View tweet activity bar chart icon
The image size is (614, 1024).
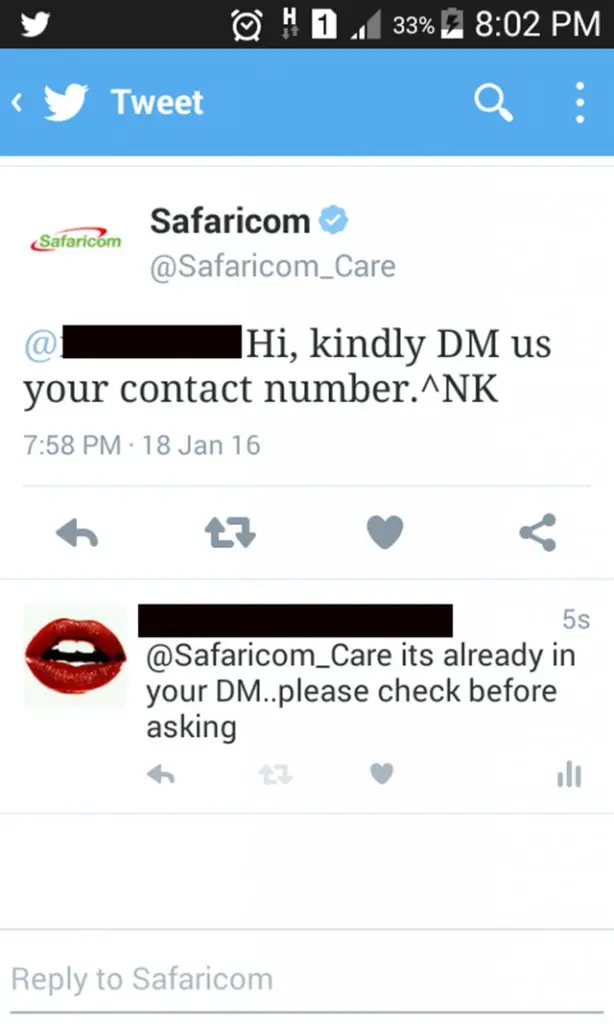click(x=569, y=775)
